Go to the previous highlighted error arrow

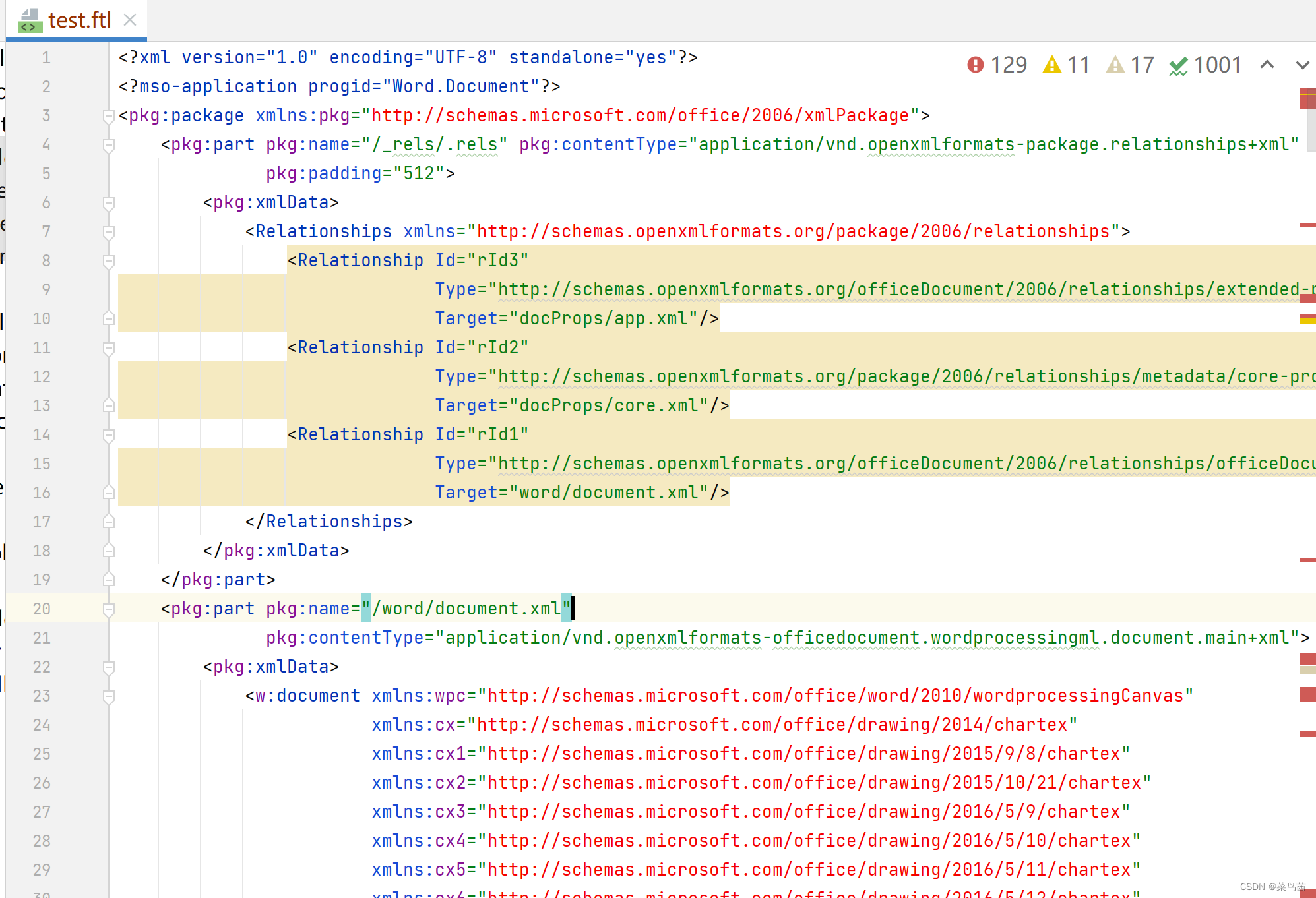coord(1267,65)
